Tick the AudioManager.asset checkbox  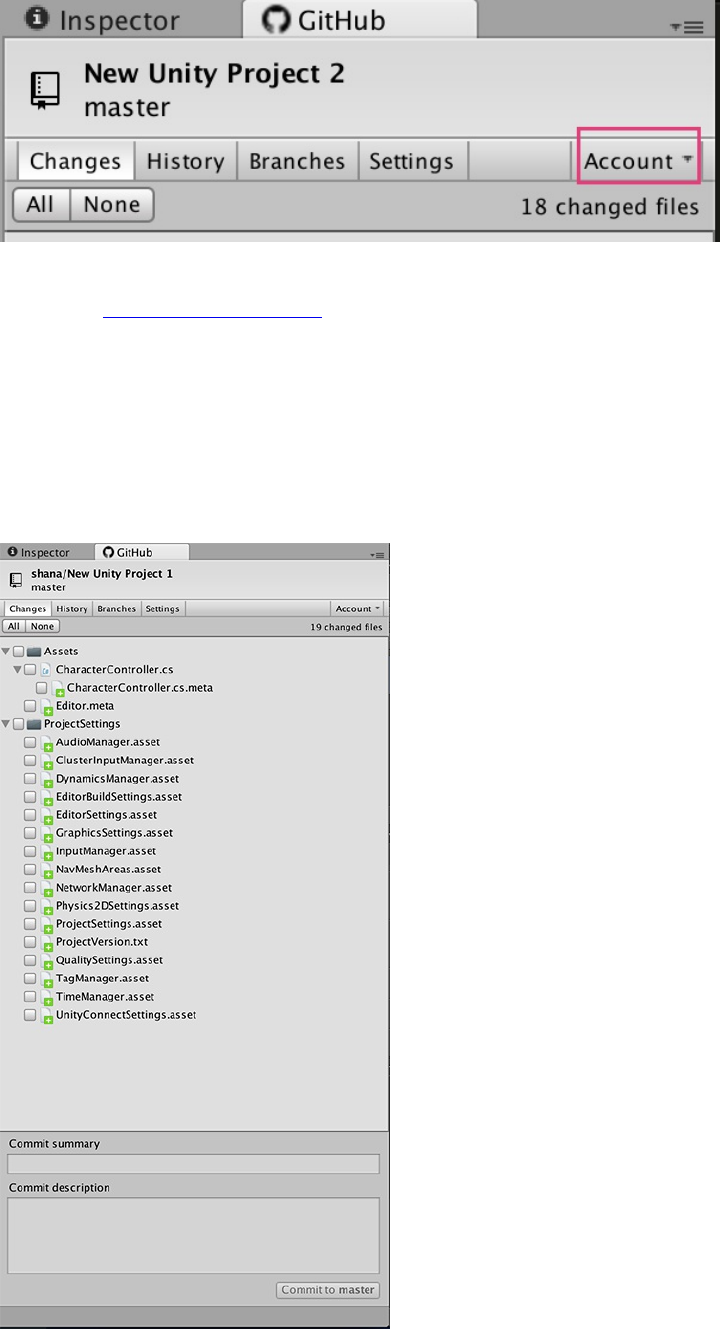tap(30, 742)
